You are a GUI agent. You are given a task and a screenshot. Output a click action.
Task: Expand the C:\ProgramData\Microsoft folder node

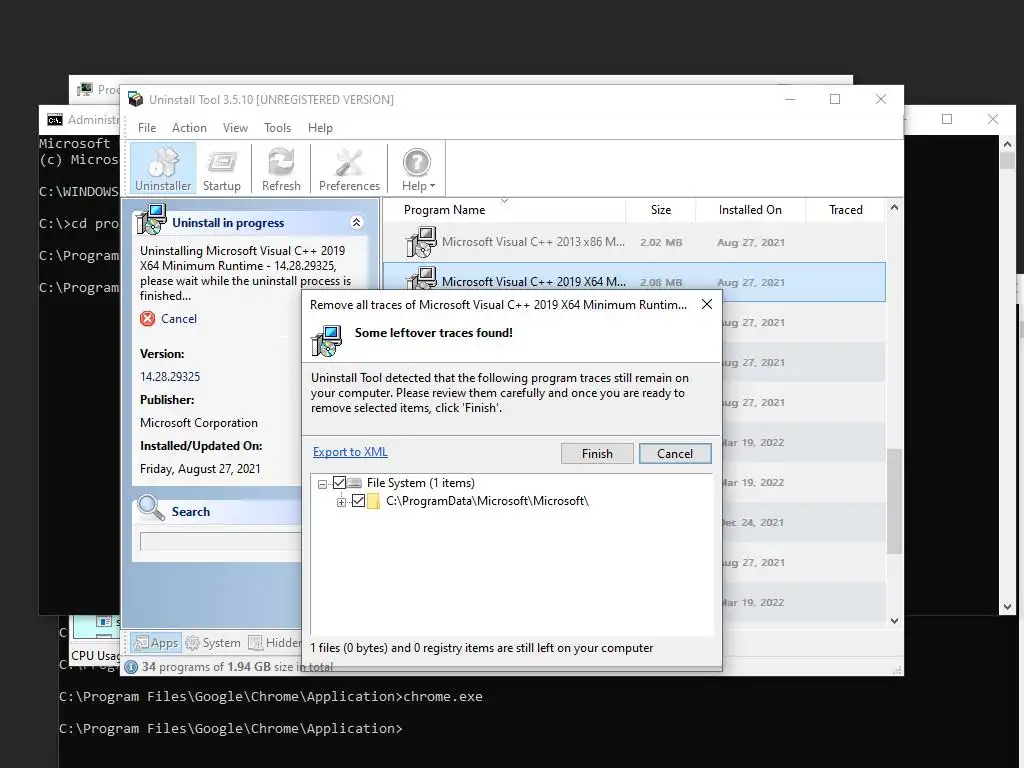(341, 502)
